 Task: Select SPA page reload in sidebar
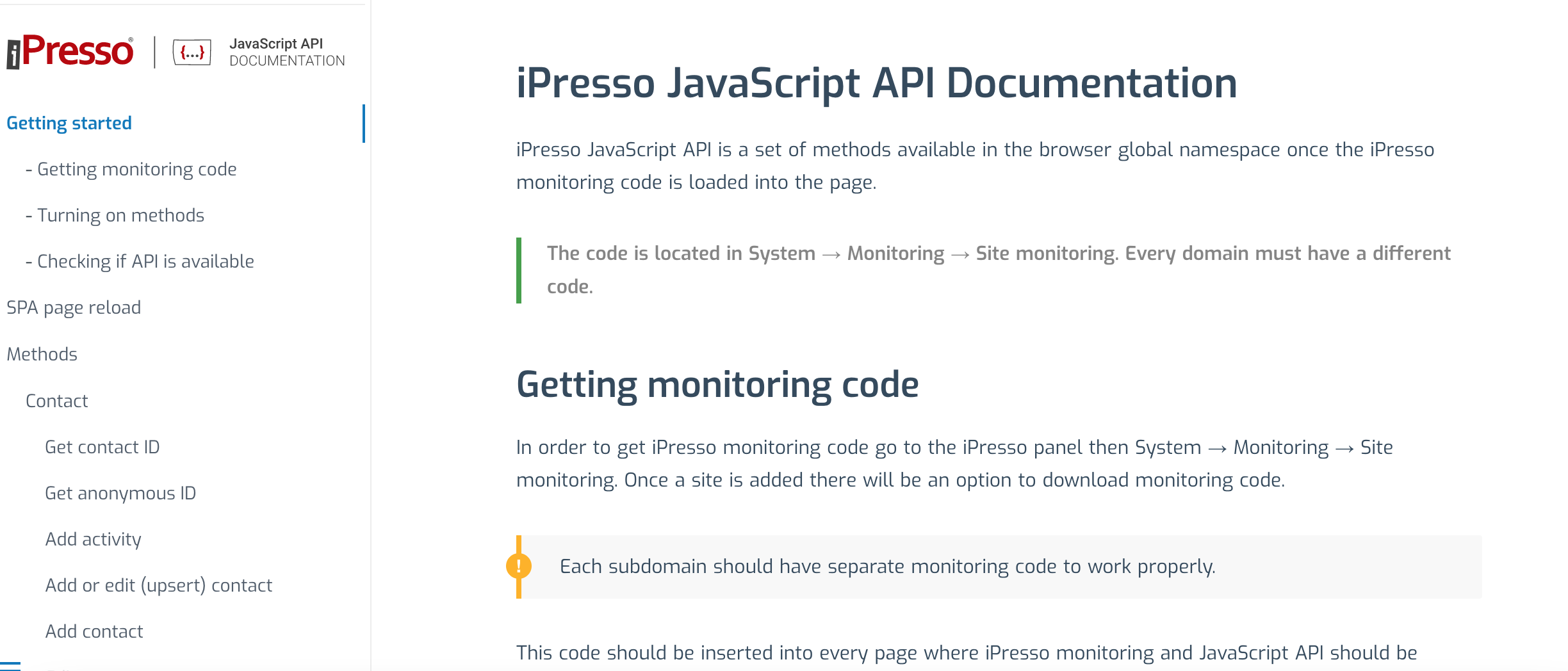click(74, 307)
